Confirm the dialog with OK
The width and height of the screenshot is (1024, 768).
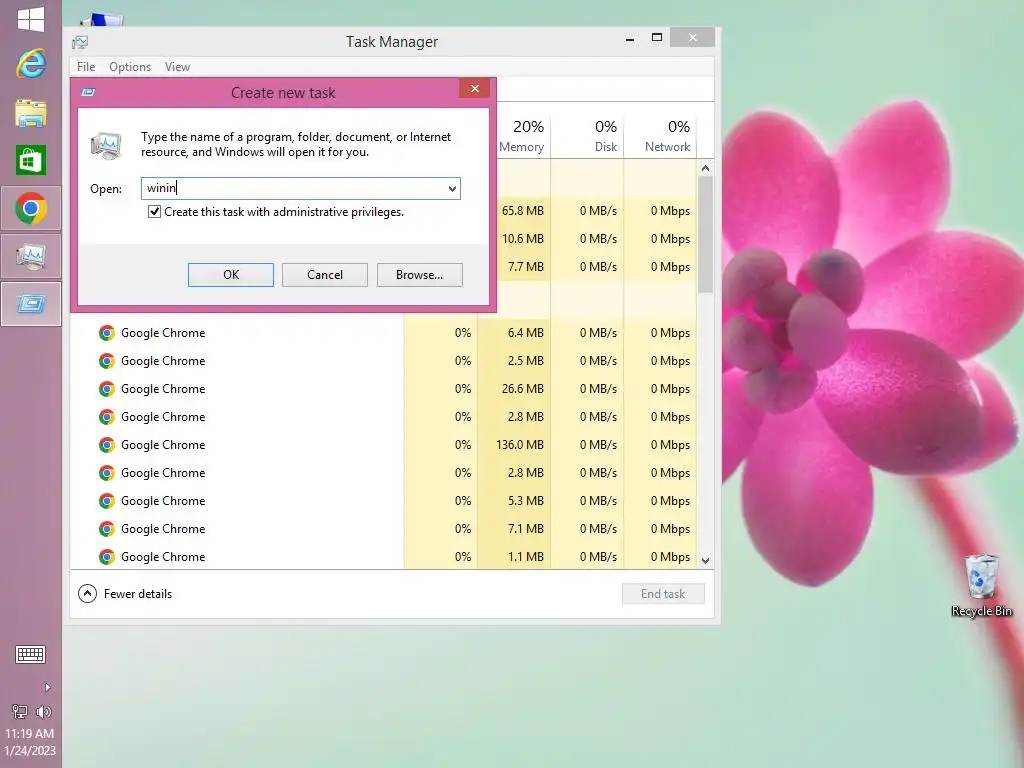coord(231,275)
